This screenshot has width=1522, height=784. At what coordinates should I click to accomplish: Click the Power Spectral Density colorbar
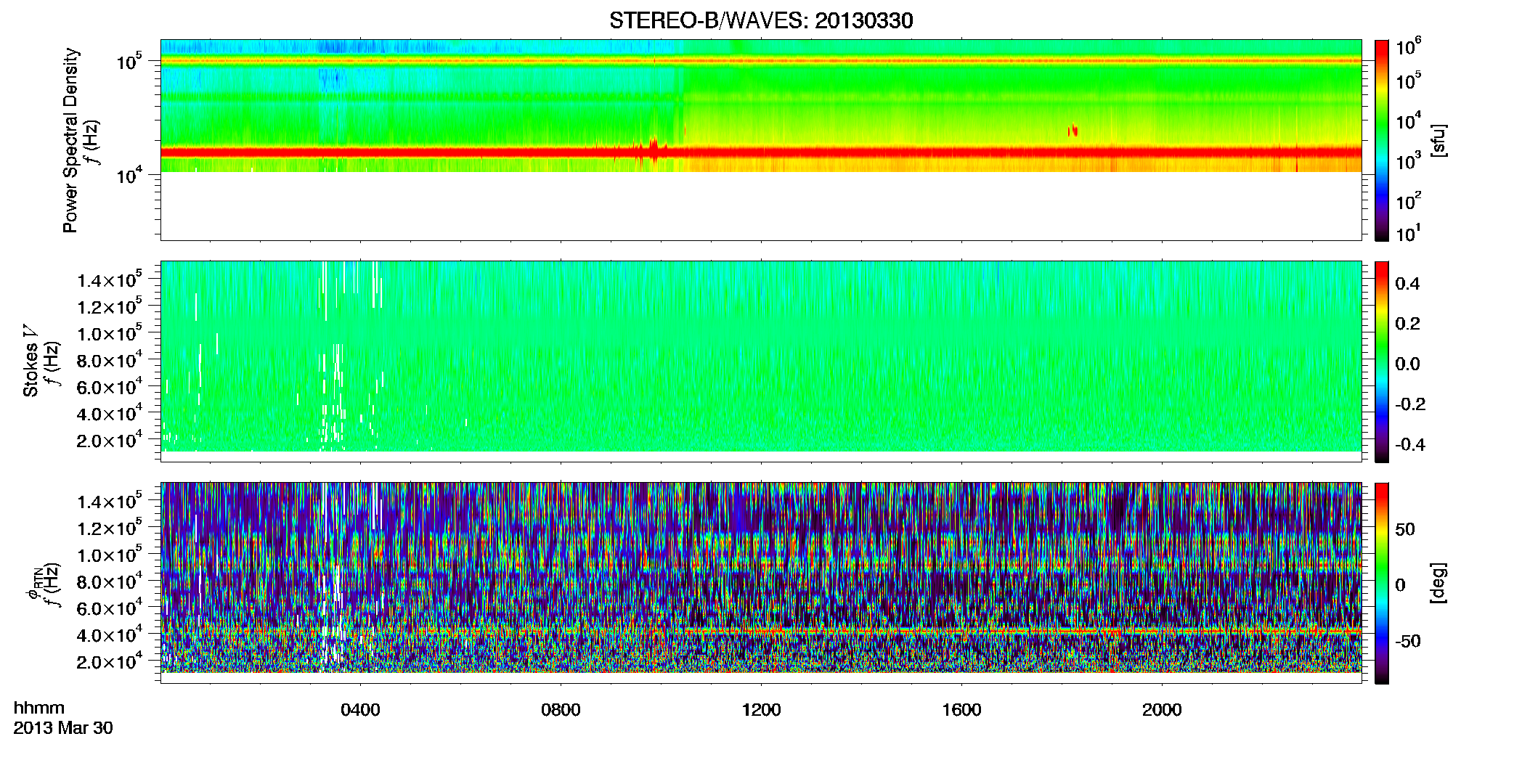point(1382,140)
